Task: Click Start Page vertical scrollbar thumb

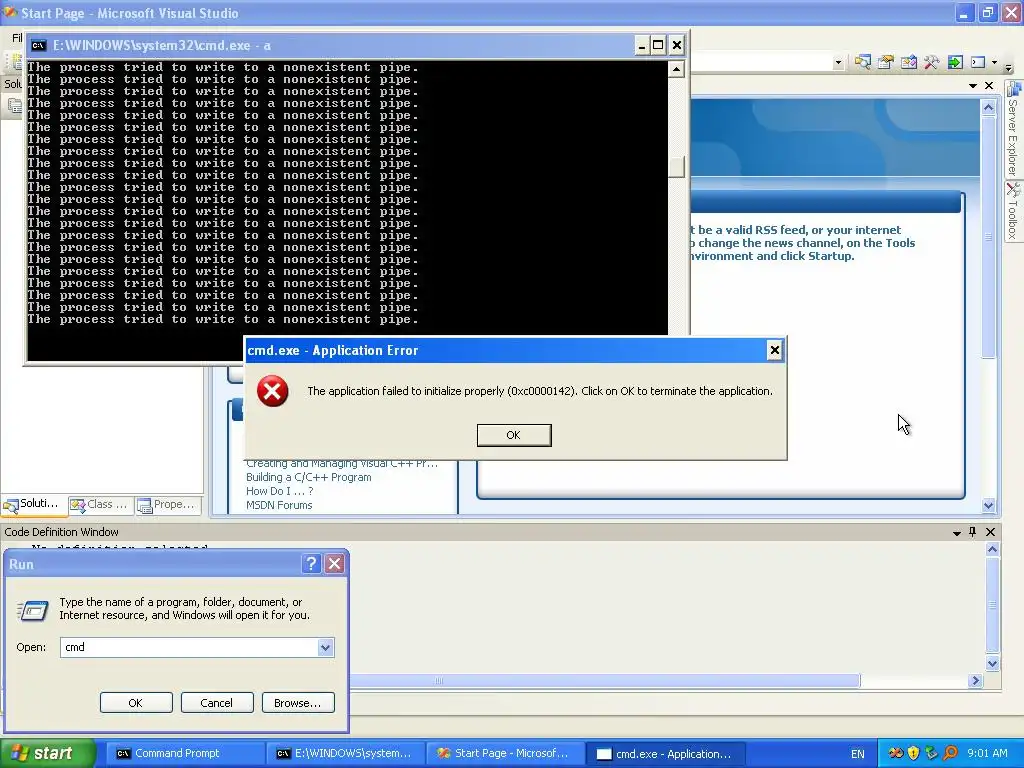Action: pos(988,236)
